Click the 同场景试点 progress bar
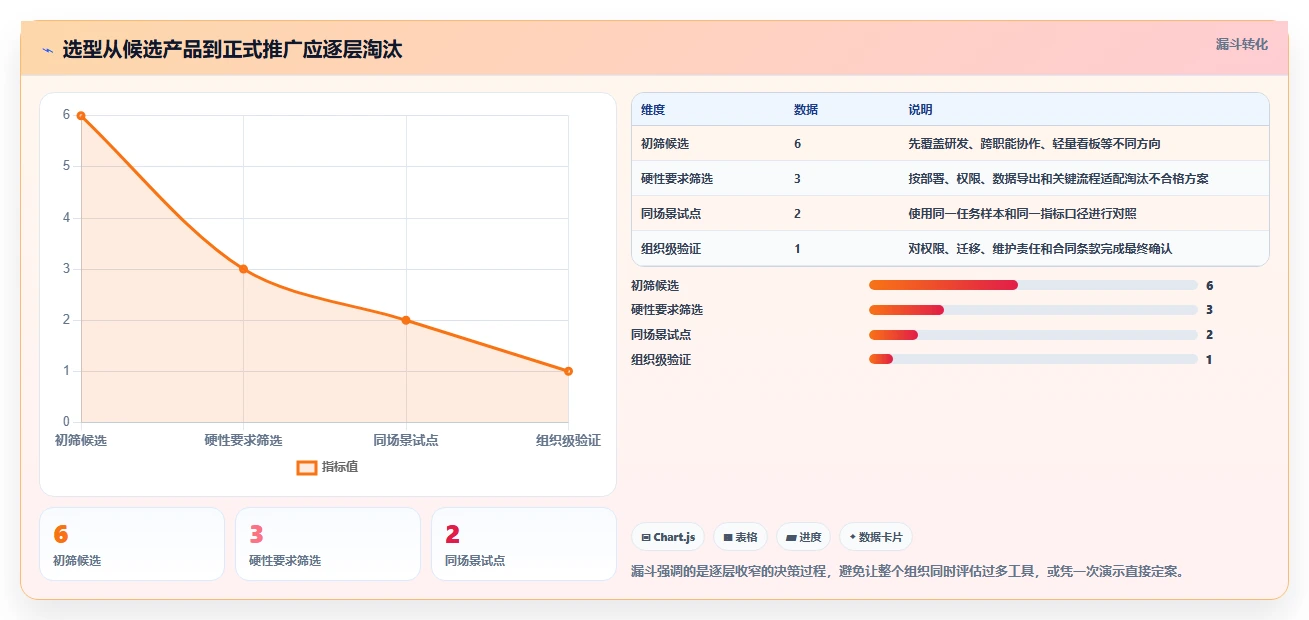1309x620 pixels. pos(1033,335)
